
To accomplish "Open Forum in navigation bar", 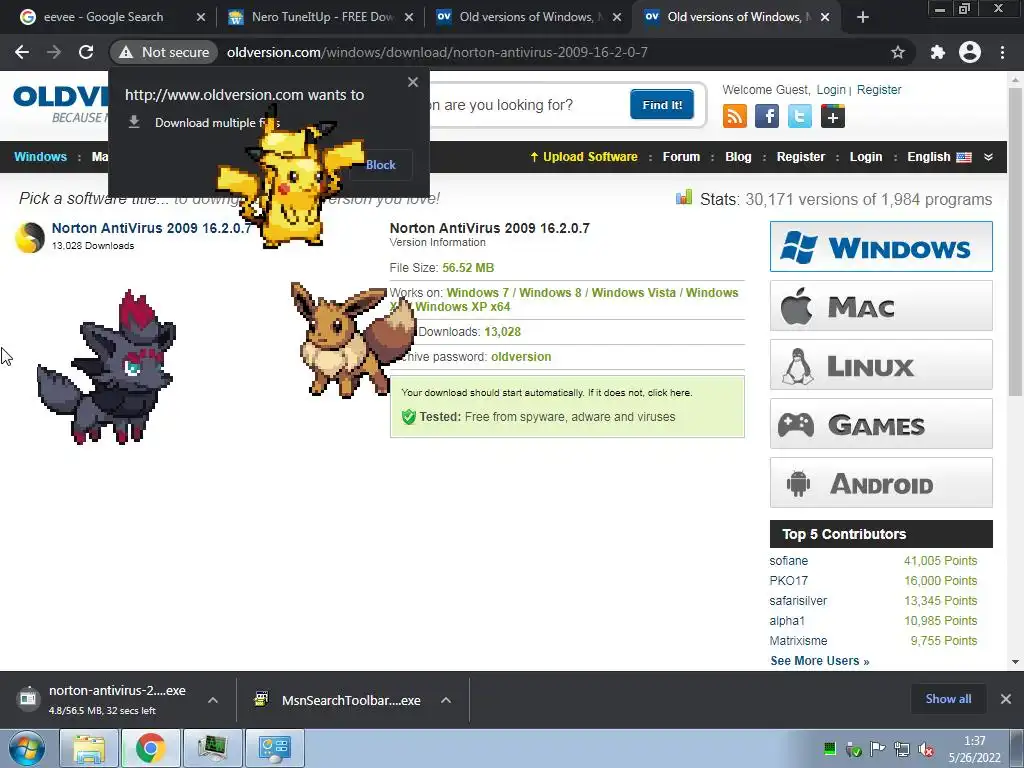I will (681, 157).
